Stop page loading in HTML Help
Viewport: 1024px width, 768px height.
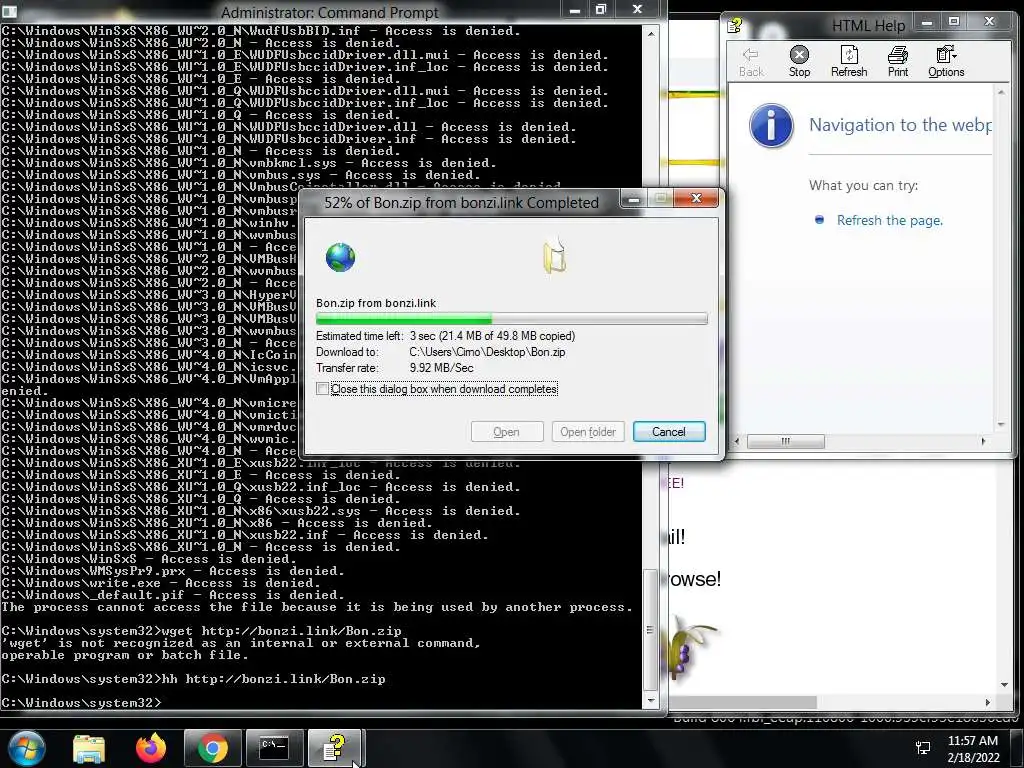[799, 62]
